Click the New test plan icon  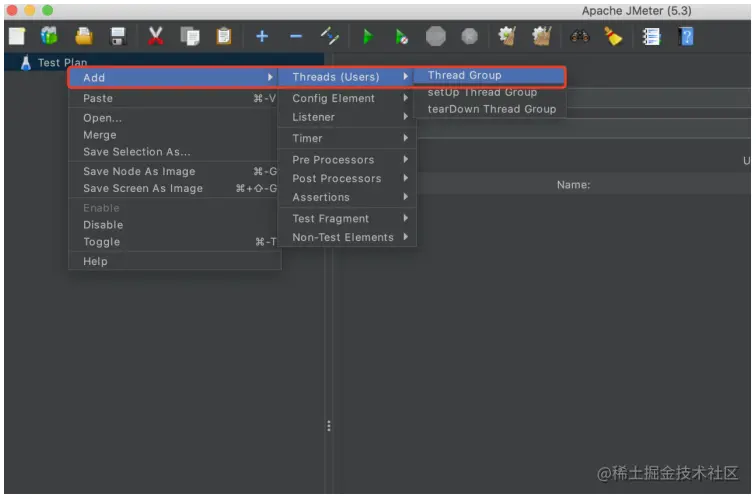(17, 36)
